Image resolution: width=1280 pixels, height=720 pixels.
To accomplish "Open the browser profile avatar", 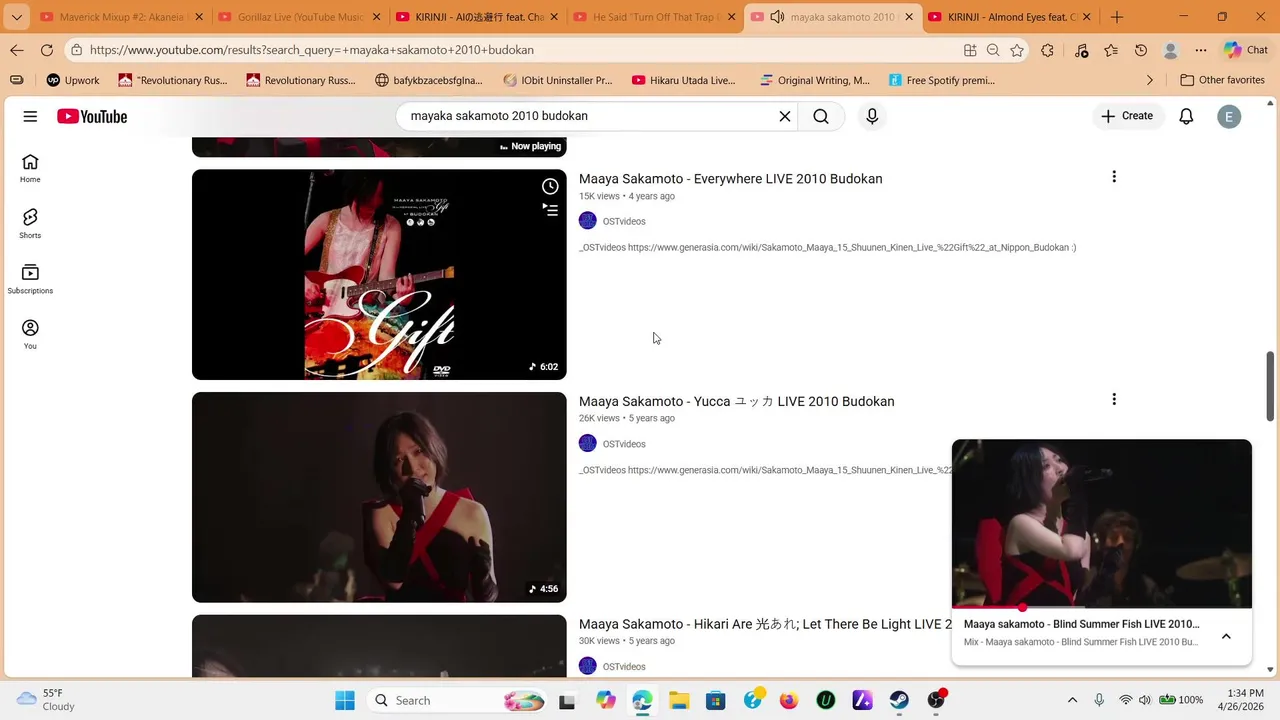I will click(1171, 50).
